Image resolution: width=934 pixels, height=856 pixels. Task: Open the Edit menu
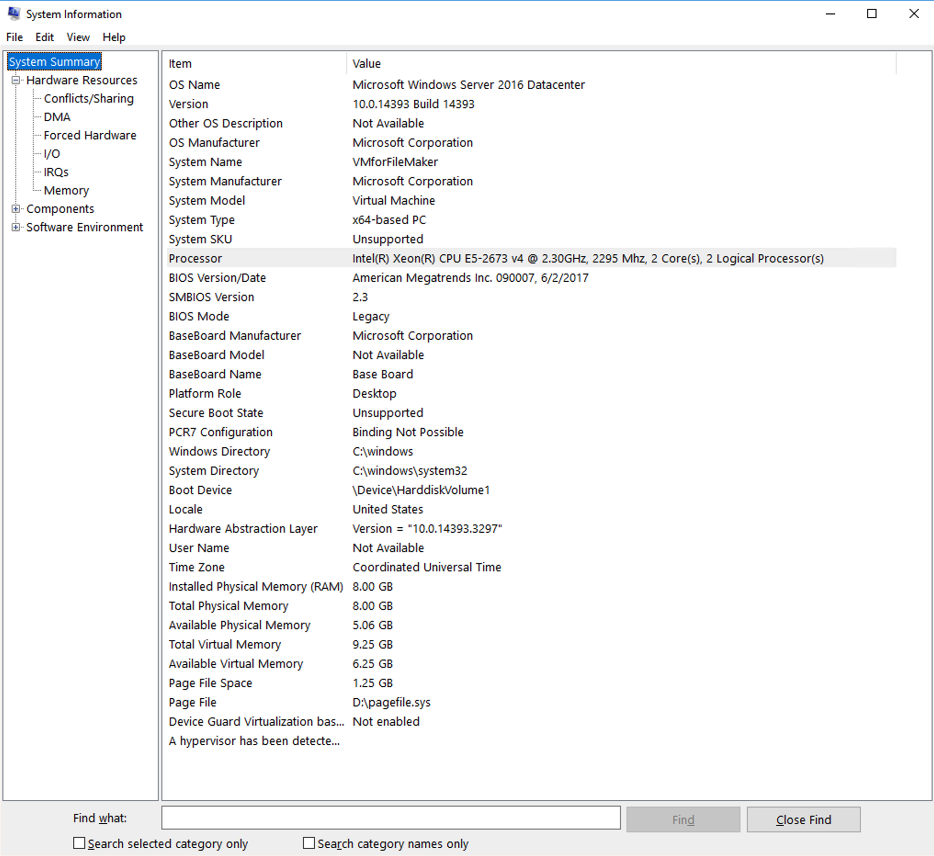[x=44, y=37]
